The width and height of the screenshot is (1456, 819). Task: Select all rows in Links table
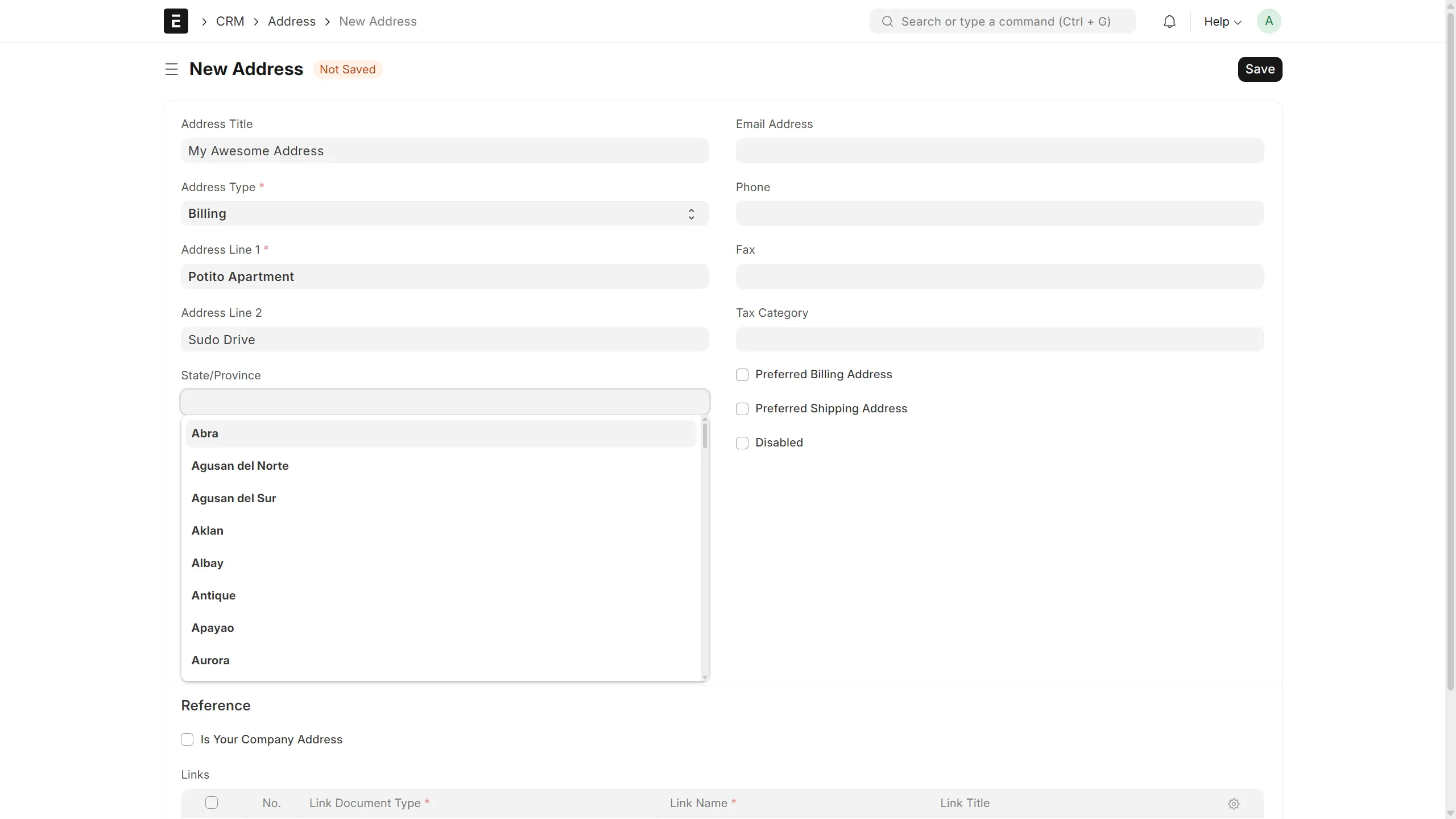tap(212, 803)
